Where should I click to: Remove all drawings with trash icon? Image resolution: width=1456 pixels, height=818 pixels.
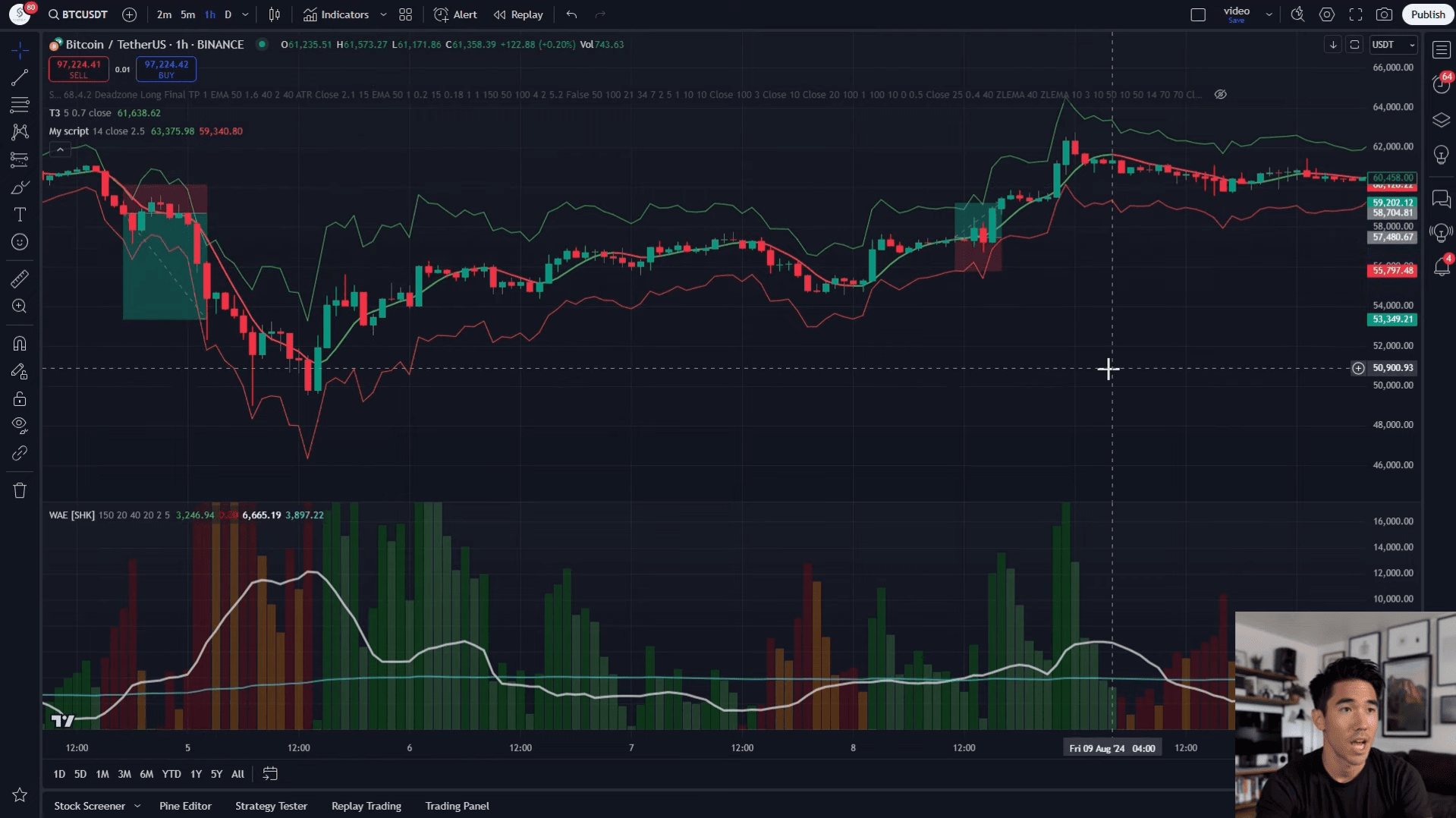pos(20,490)
